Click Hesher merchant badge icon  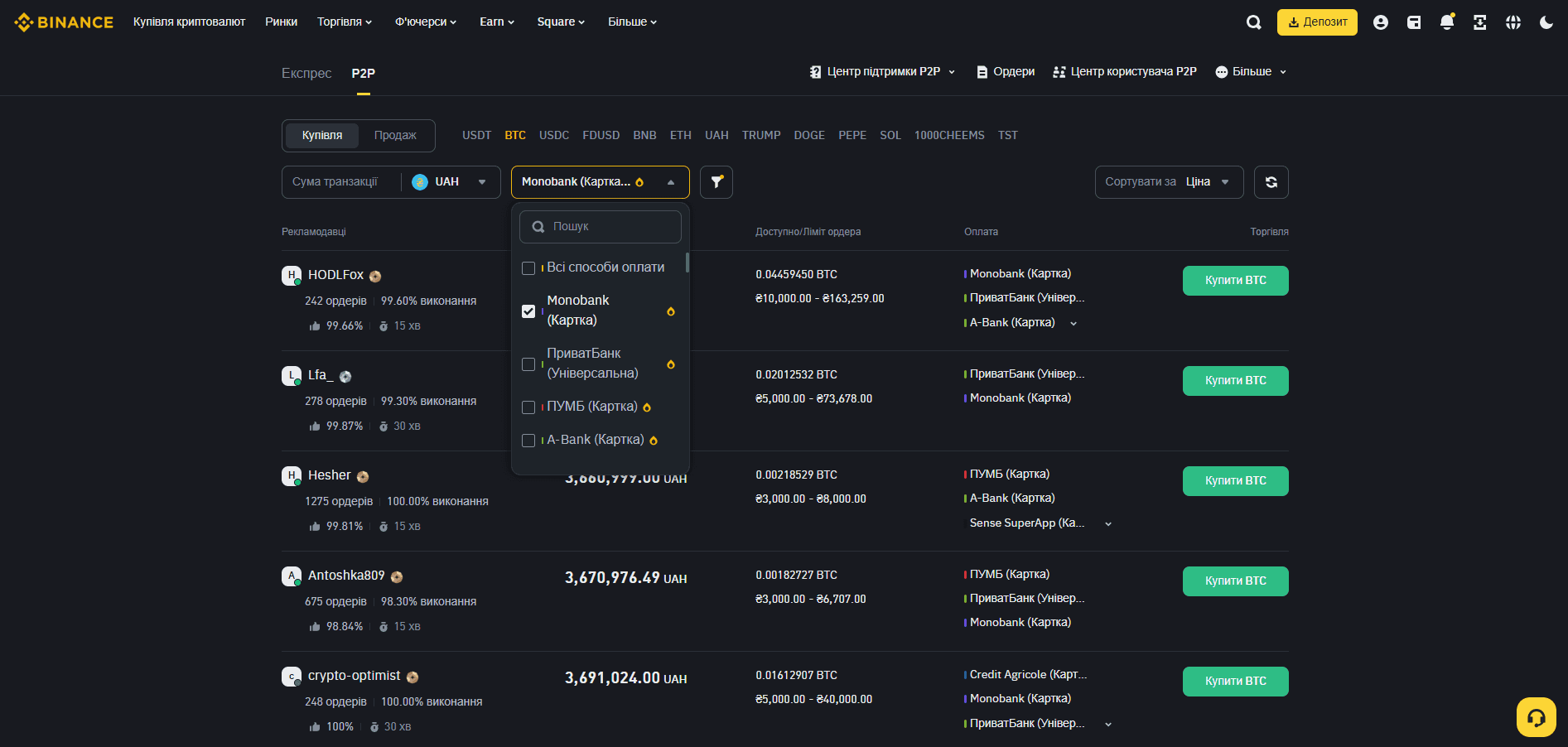click(363, 477)
